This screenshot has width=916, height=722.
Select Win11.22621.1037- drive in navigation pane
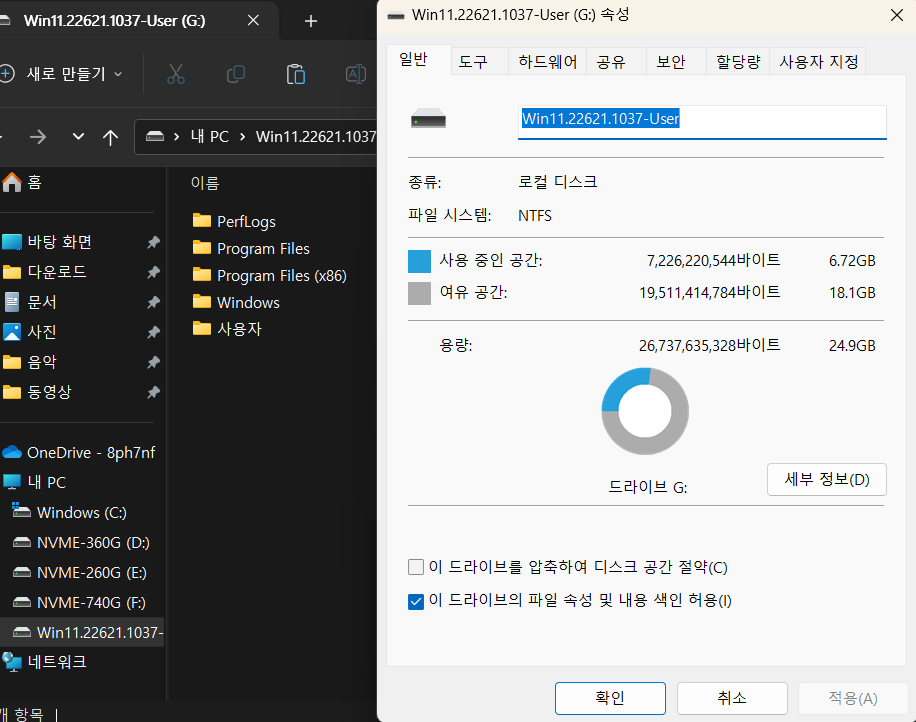click(x=82, y=633)
